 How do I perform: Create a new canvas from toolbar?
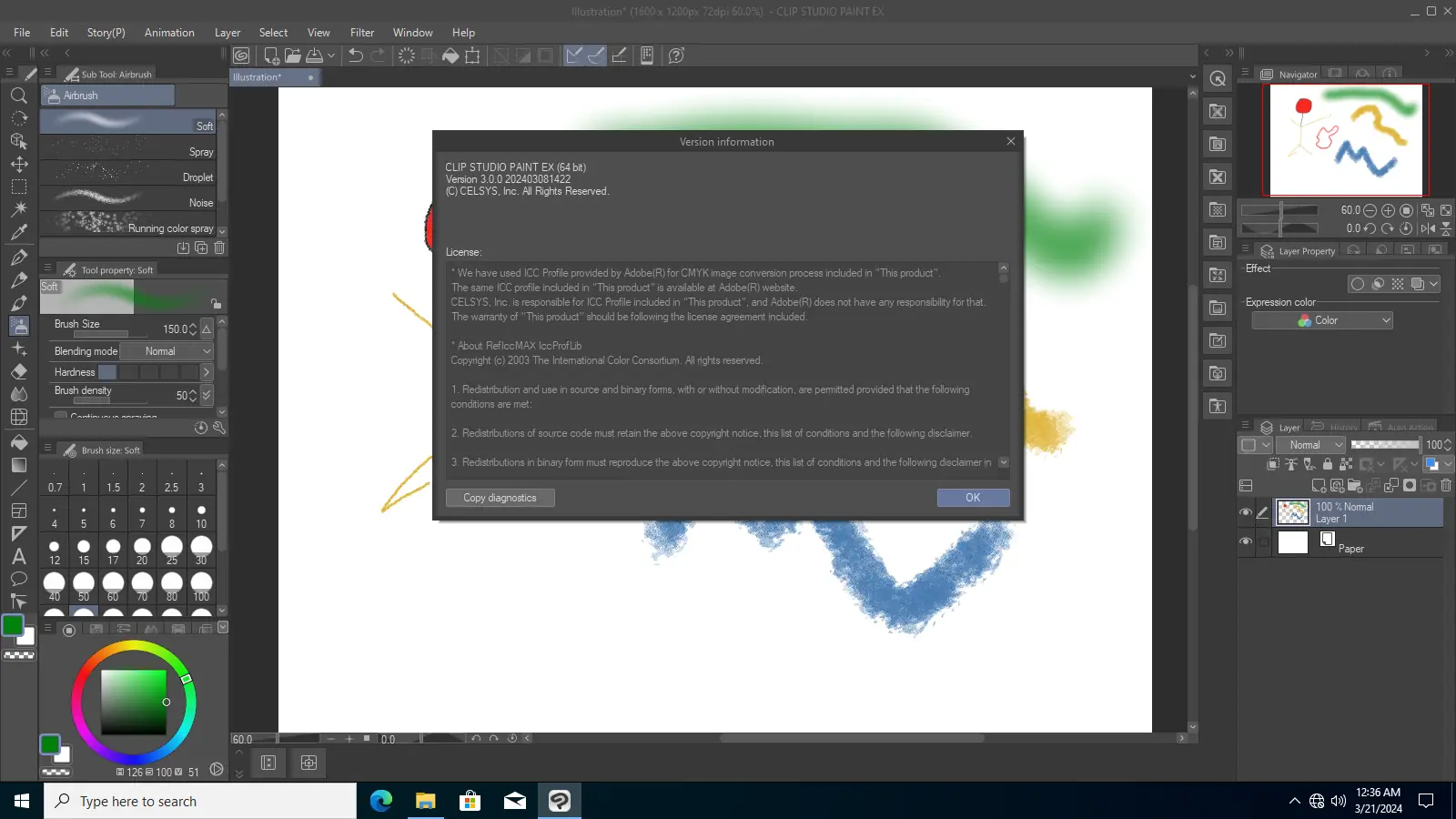[x=270, y=56]
